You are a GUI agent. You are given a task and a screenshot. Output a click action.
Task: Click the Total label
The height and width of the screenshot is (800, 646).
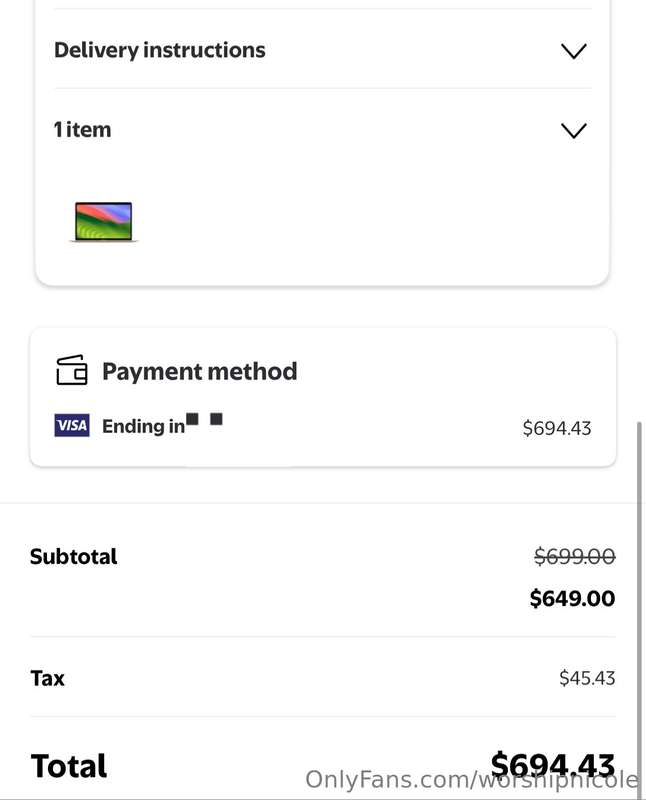(x=69, y=766)
